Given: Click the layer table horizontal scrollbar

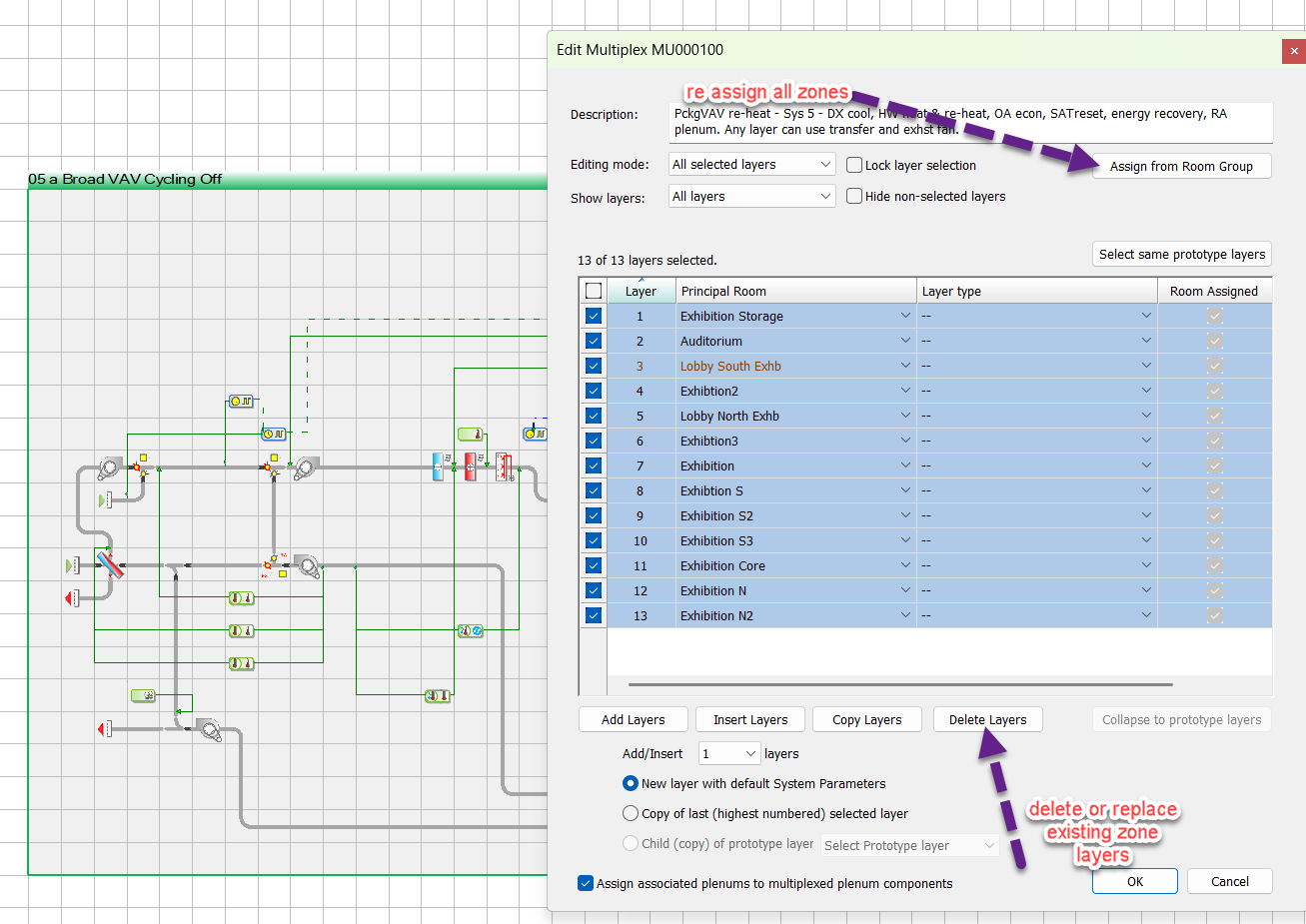Looking at the screenshot, I should [899, 685].
